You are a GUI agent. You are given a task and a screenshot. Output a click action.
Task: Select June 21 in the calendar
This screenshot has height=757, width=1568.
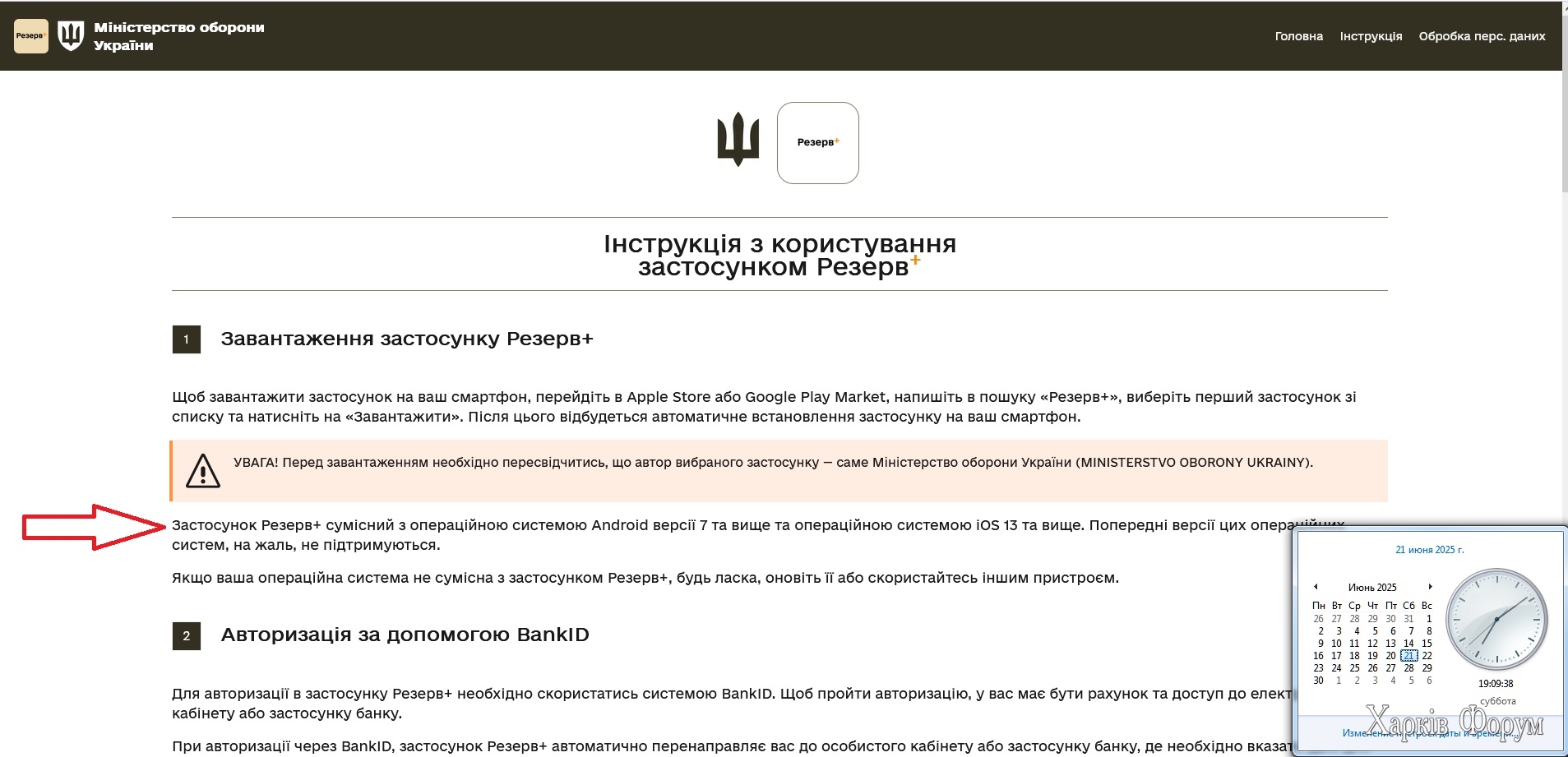(x=1409, y=656)
